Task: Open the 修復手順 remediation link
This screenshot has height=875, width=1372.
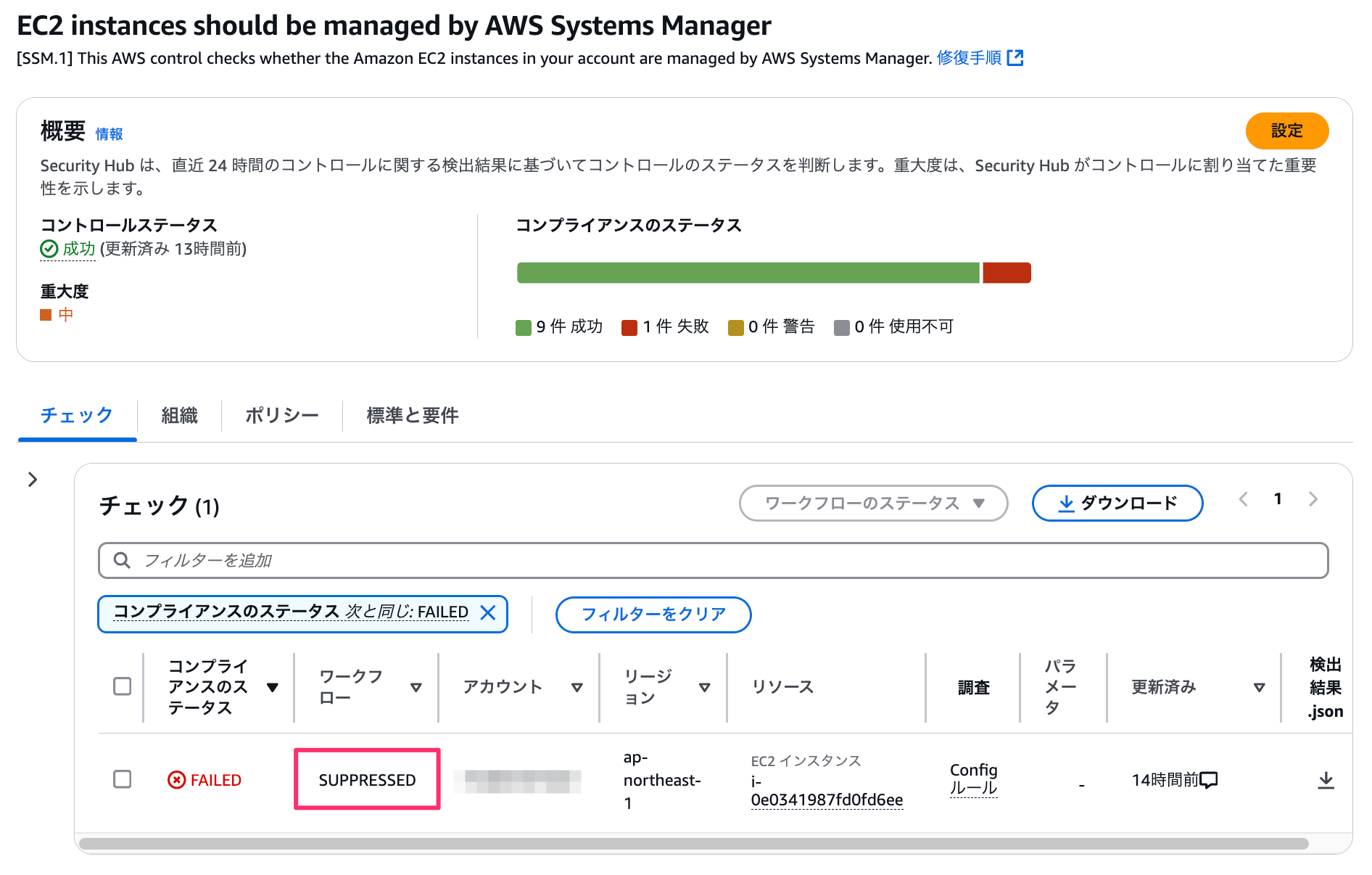Action: tap(969, 58)
